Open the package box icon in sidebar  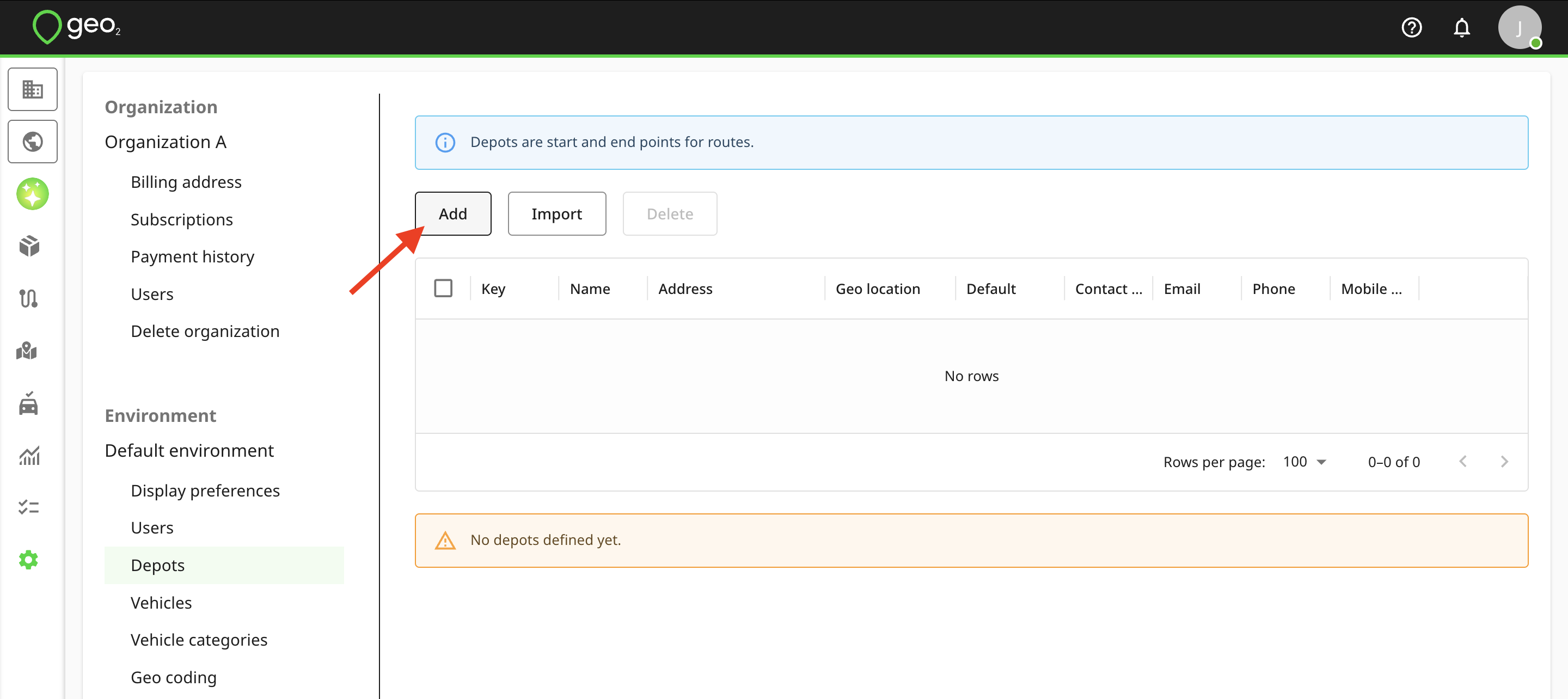[29, 246]
